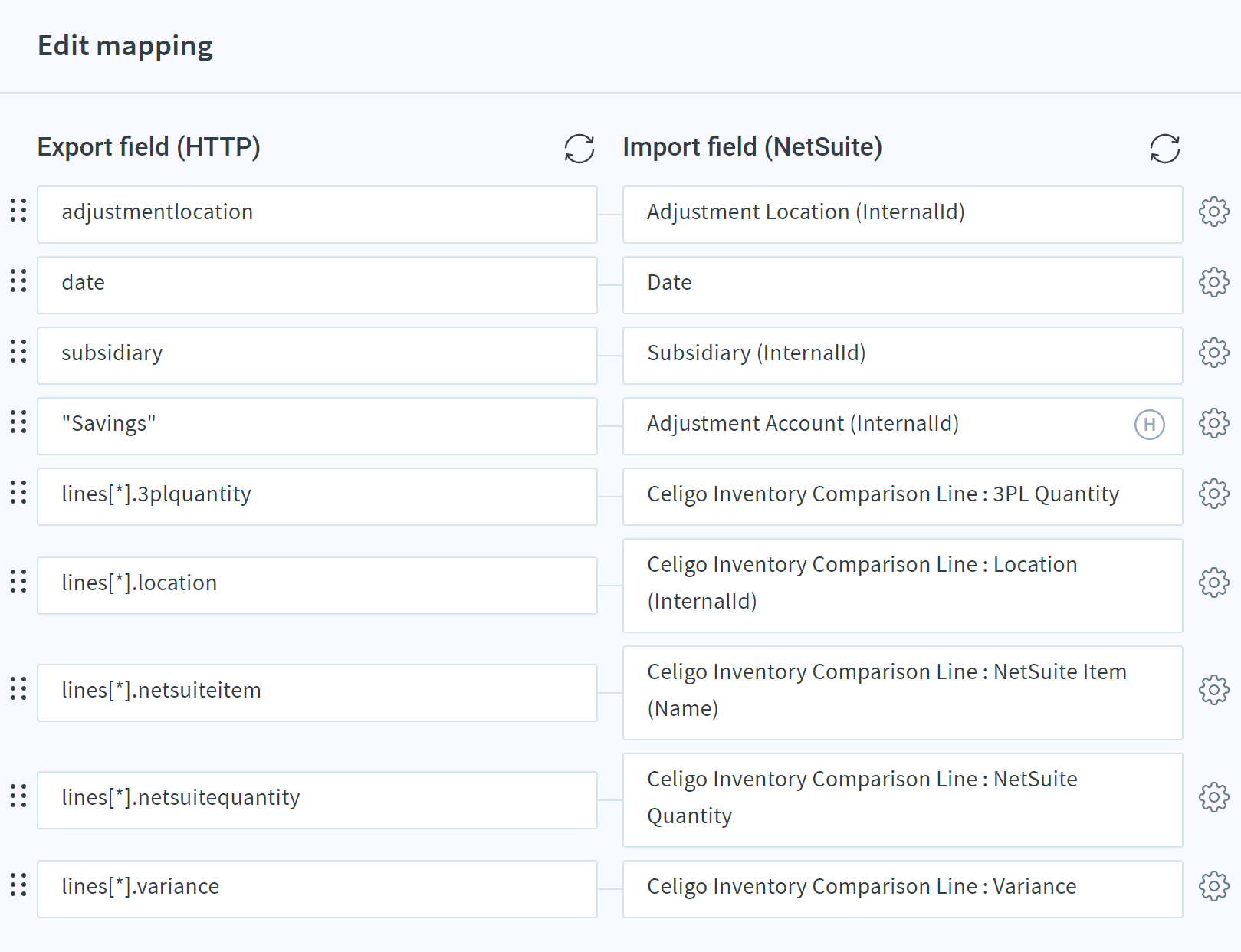The height and width of the screenshot is (952, 1241).
Task: Refresh the Export field (HTTP) list
Action: [x=579, y=149]
